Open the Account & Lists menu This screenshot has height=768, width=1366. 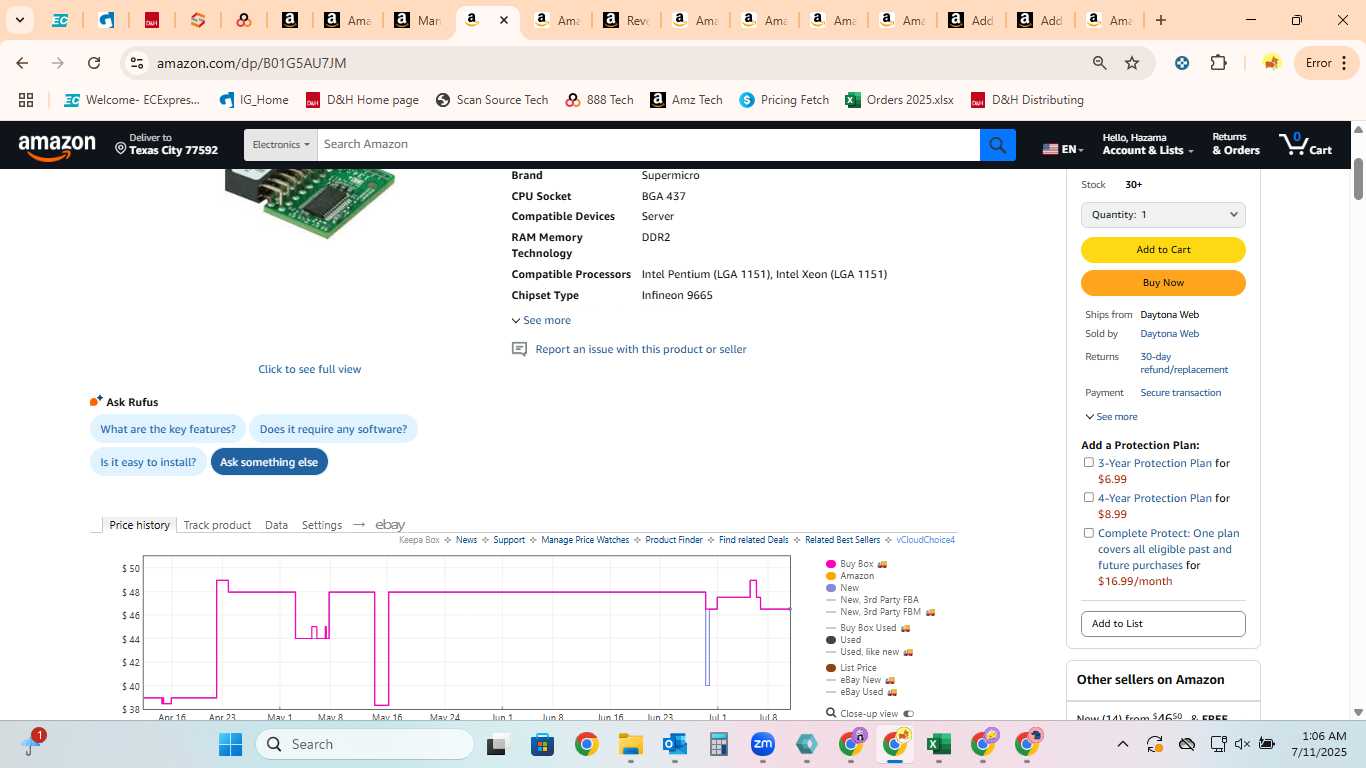click(x=1148, y=144)
